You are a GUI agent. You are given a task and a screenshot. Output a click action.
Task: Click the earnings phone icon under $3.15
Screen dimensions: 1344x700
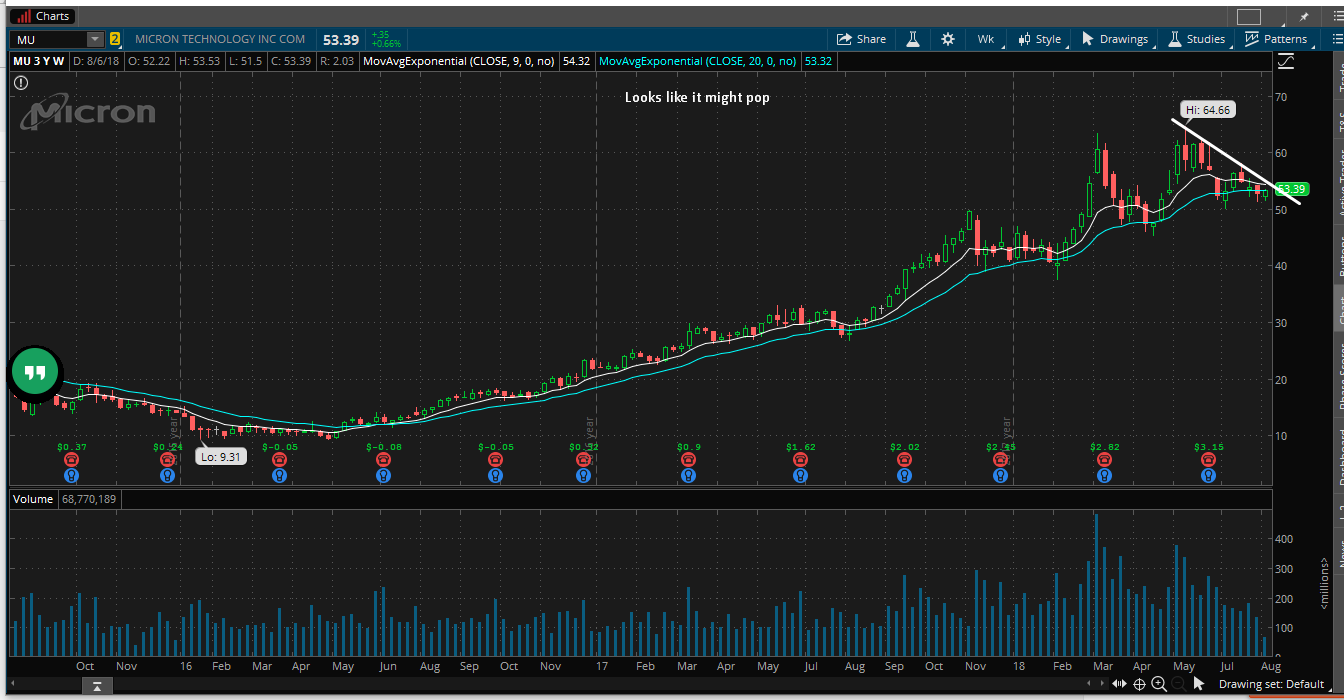pyautogui.click(x=1208, y=459)
